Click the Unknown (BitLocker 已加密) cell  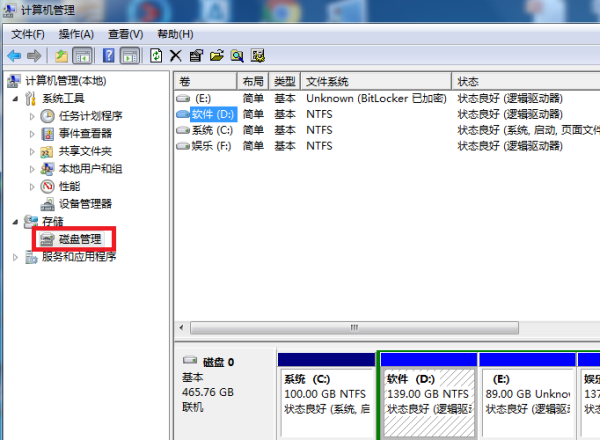(x=376, y=98)
